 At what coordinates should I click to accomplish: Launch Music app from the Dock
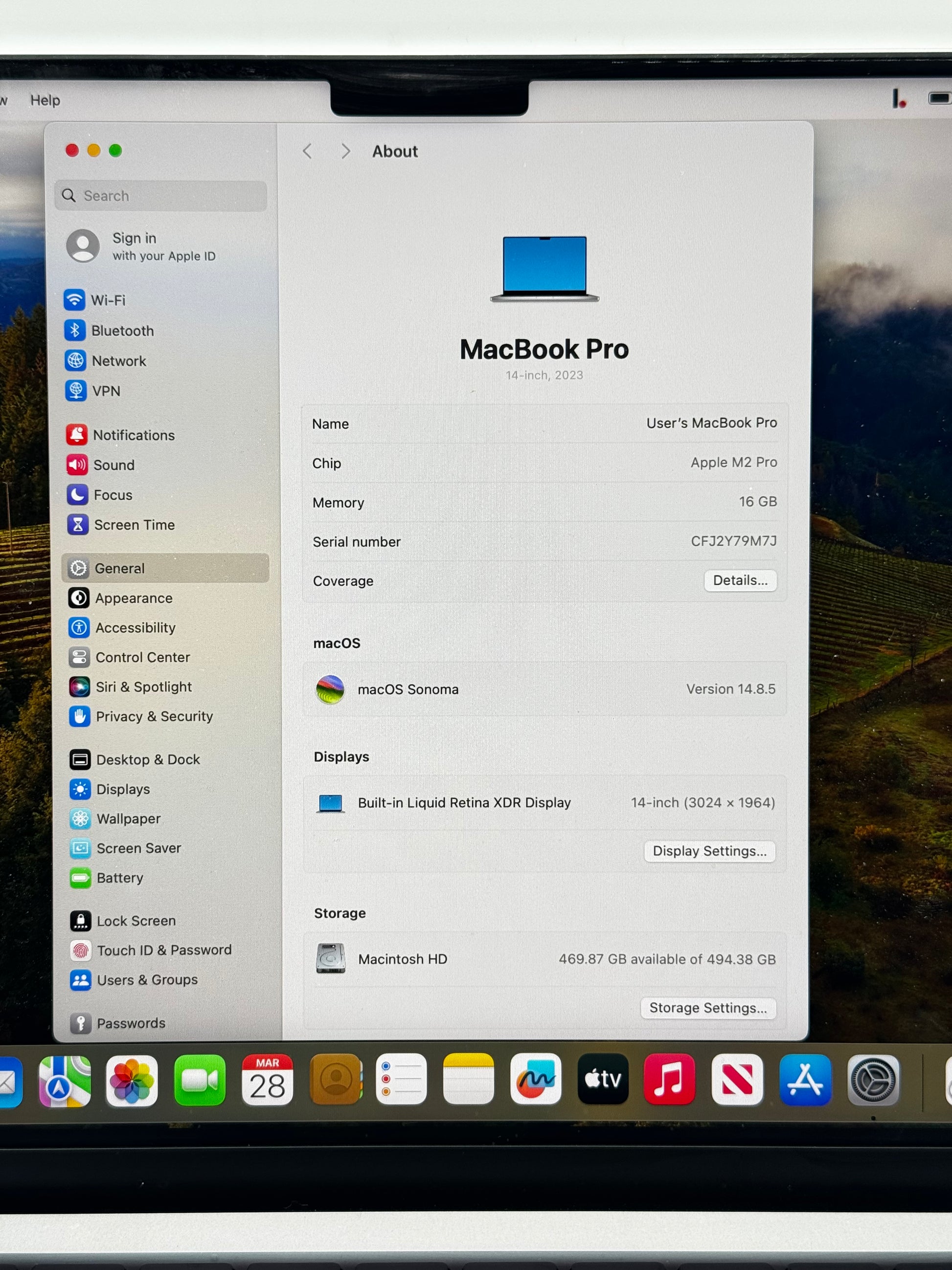pos(669,1080)
